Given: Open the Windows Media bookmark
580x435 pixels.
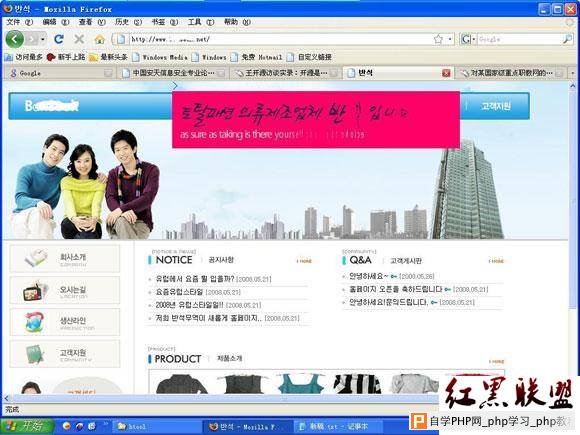Looking at the screenshot, I should [160, 57].
